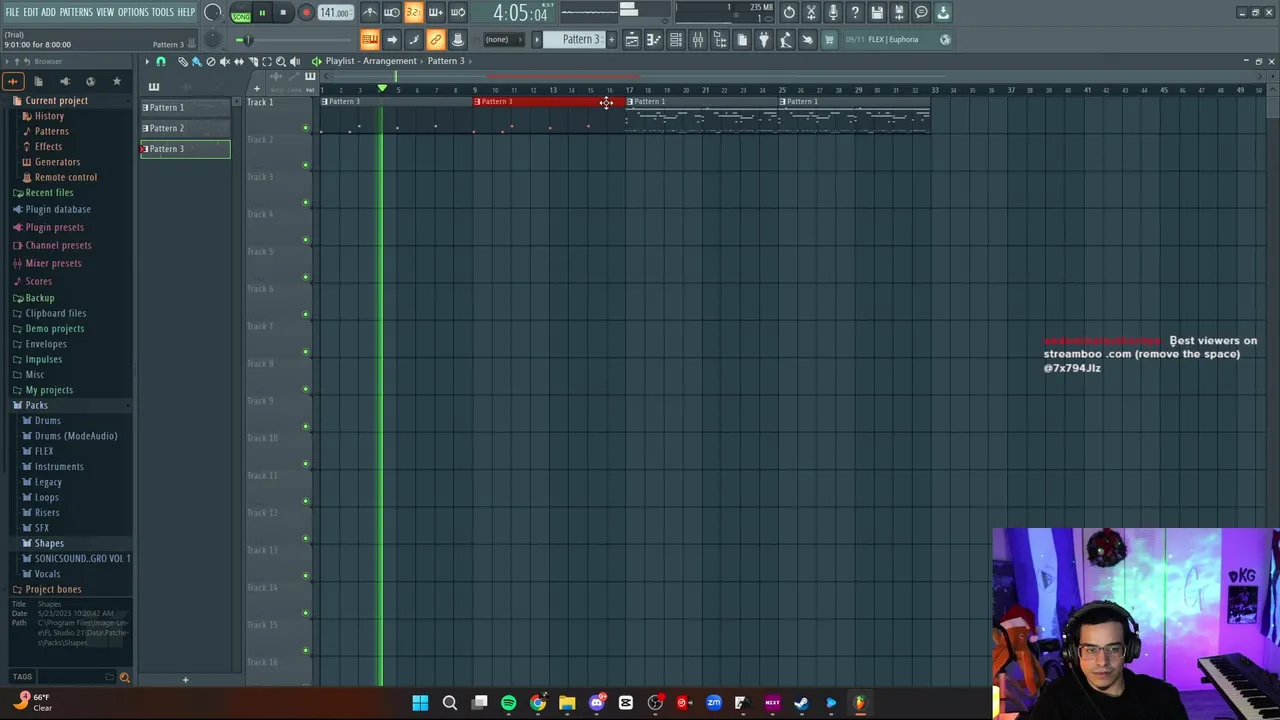The image size is (1280, 720).
Task: Select Pattern 2 in the picker
Action: coord(185,128)
